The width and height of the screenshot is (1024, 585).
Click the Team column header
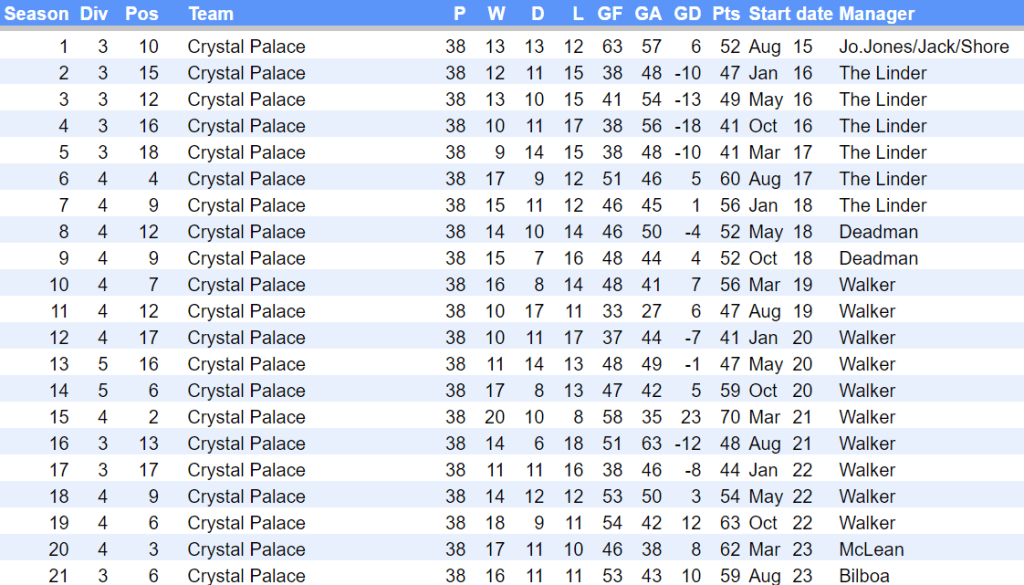210,14
